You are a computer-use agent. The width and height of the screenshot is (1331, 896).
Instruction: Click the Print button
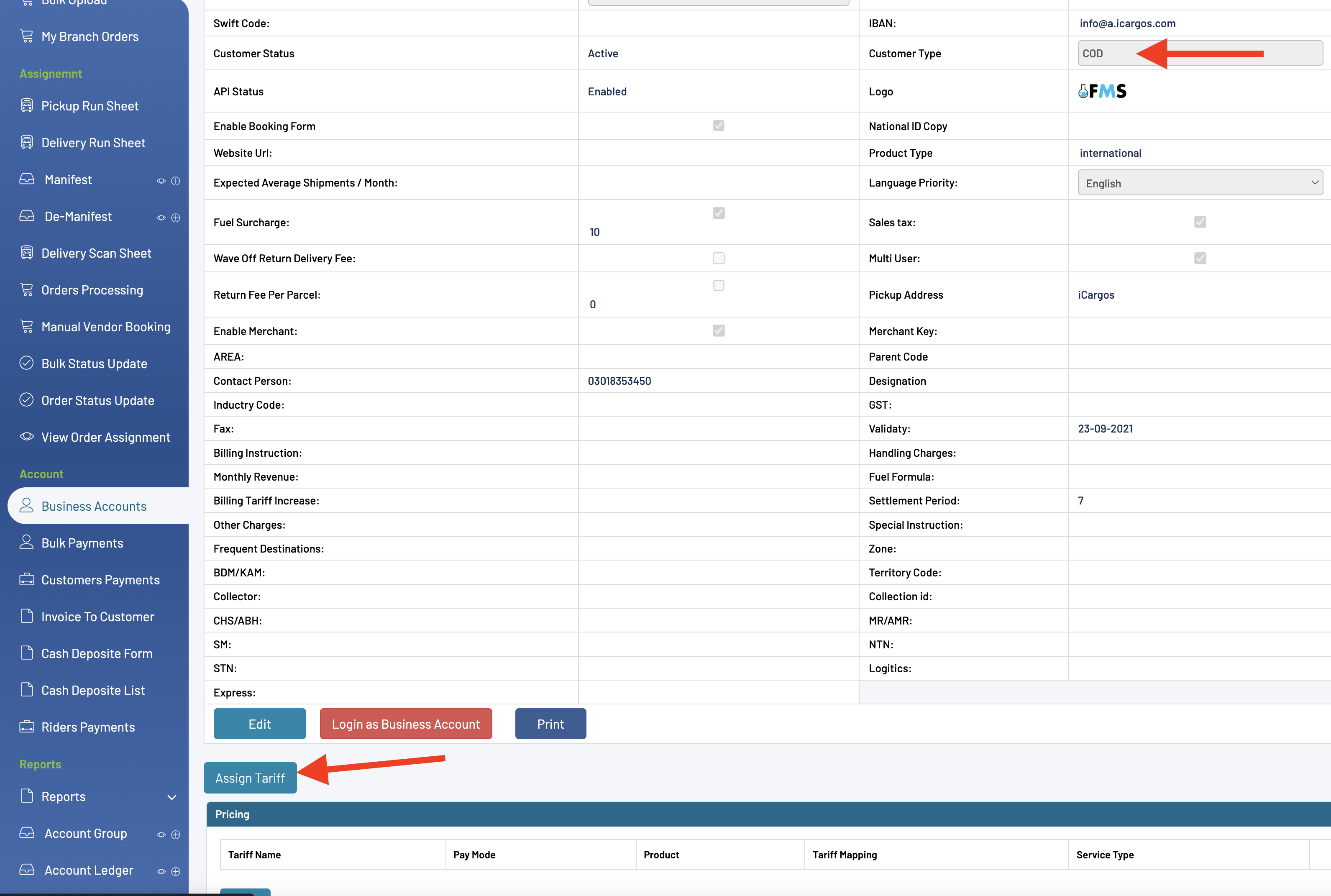551,723
